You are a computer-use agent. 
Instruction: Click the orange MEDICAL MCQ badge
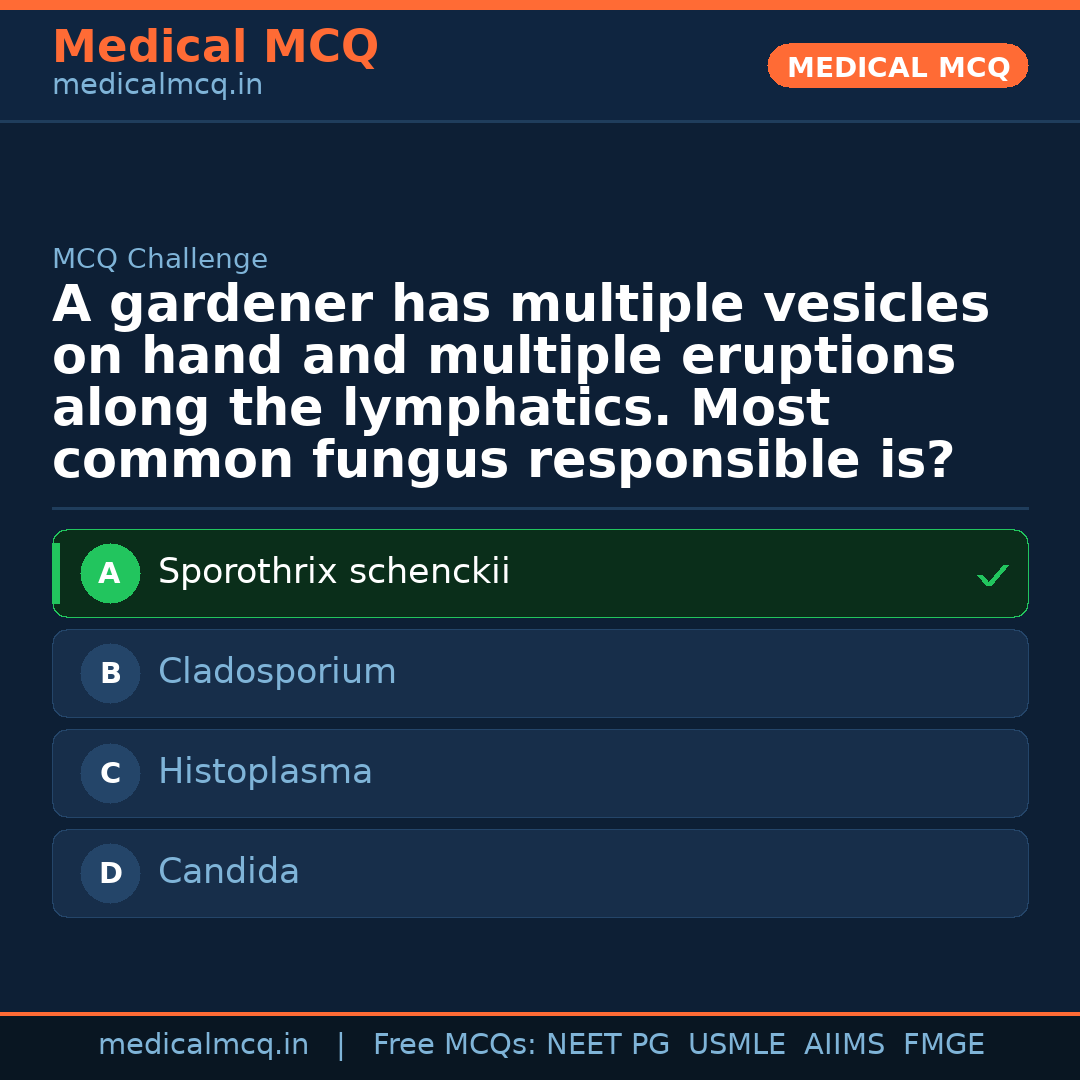(898, 67)
